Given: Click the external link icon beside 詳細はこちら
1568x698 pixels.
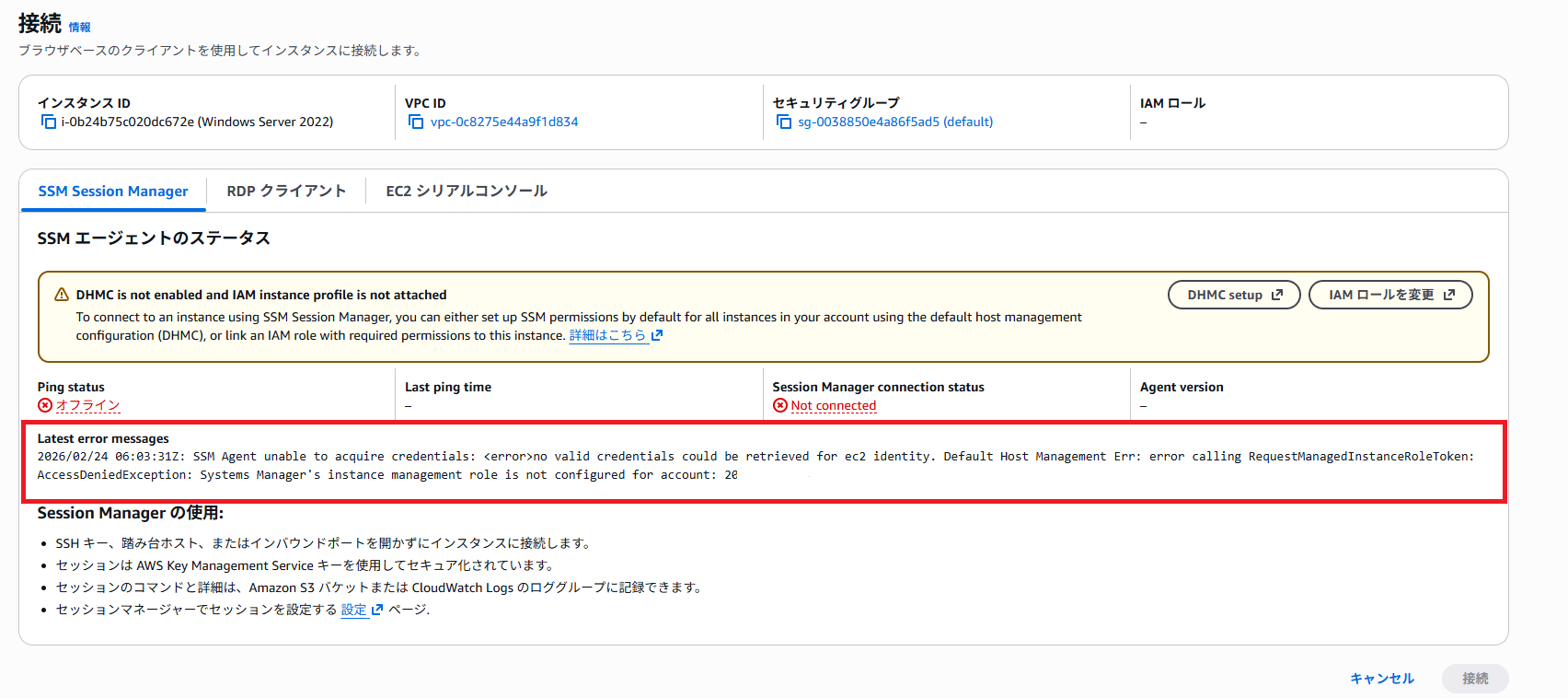Looking at the screenshot, I should point(657,335).
